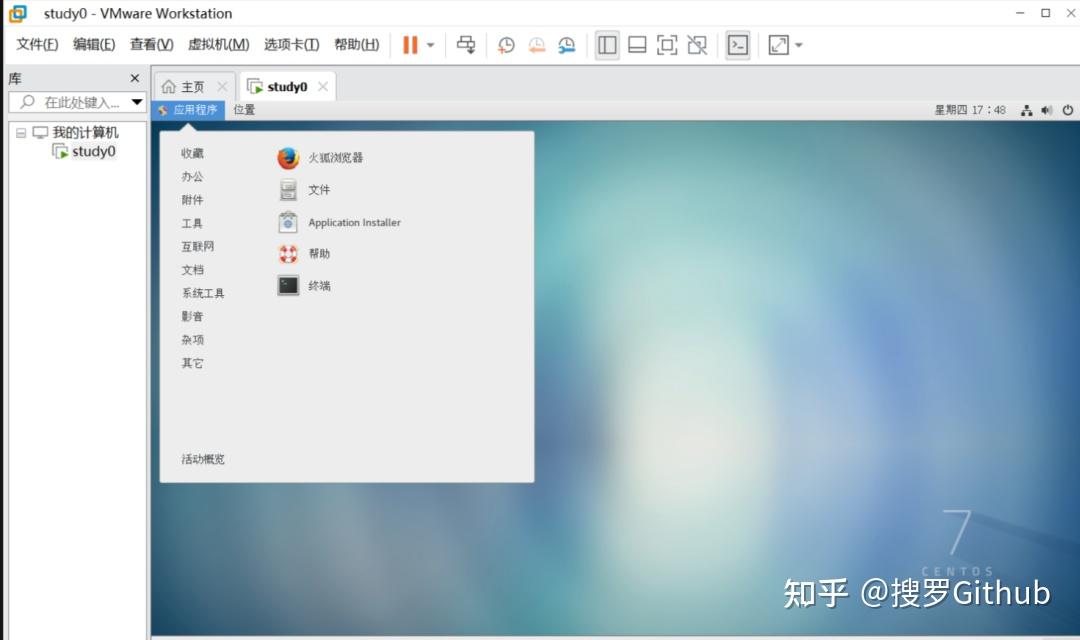Select the 附件 category
1080x640 pixels.
(192, 200)
